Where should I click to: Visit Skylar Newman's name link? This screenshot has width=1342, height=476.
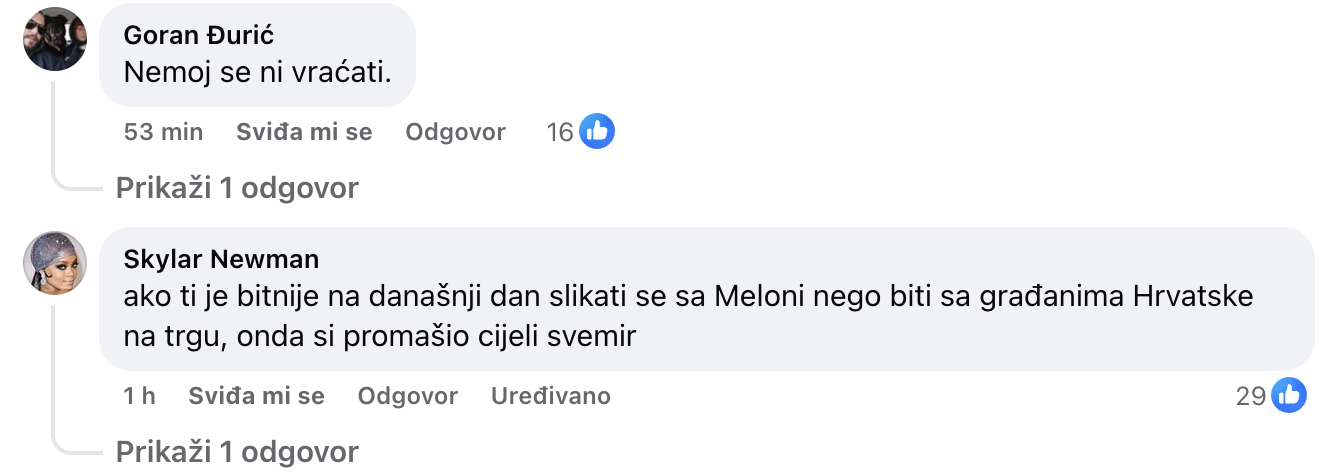(221, 259)
